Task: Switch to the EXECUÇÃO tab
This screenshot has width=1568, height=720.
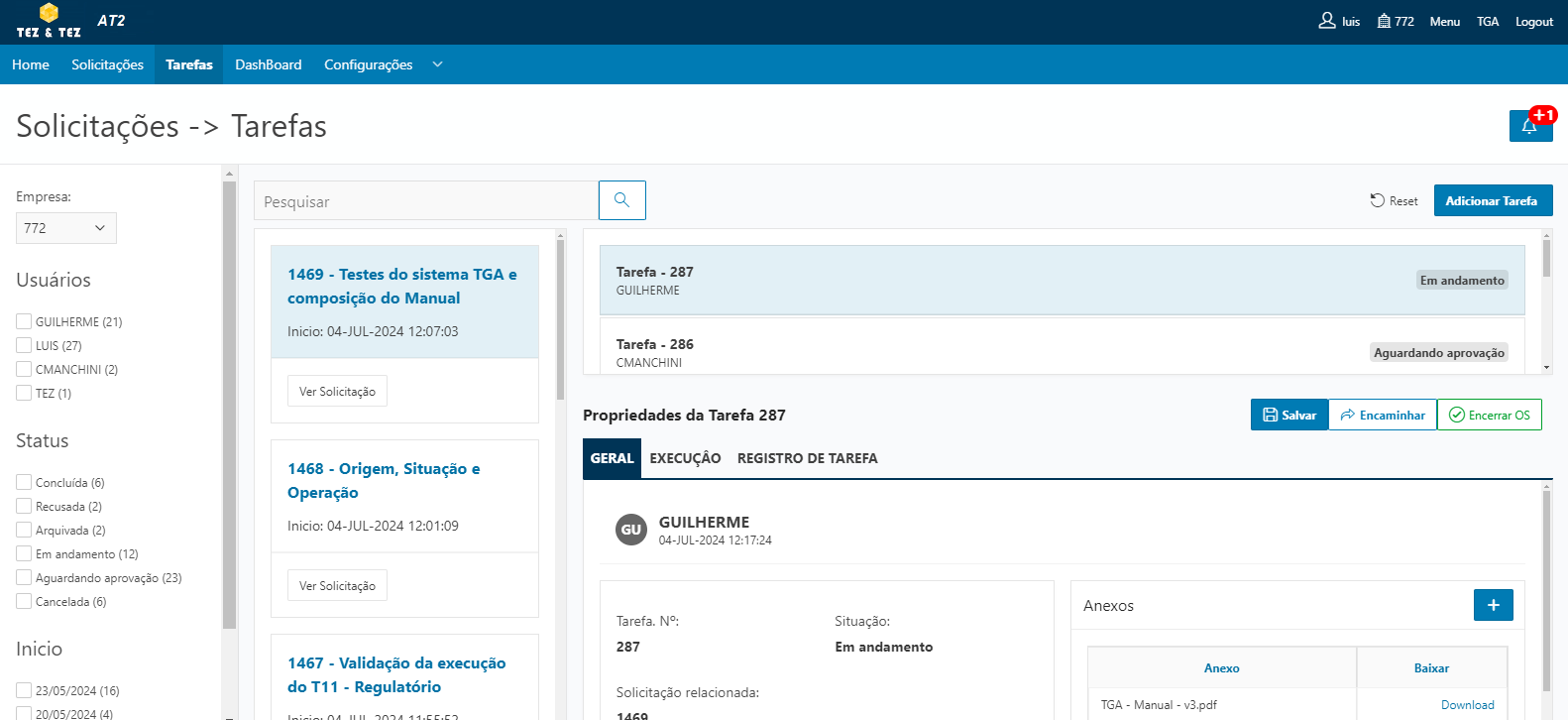Action: 685,458
